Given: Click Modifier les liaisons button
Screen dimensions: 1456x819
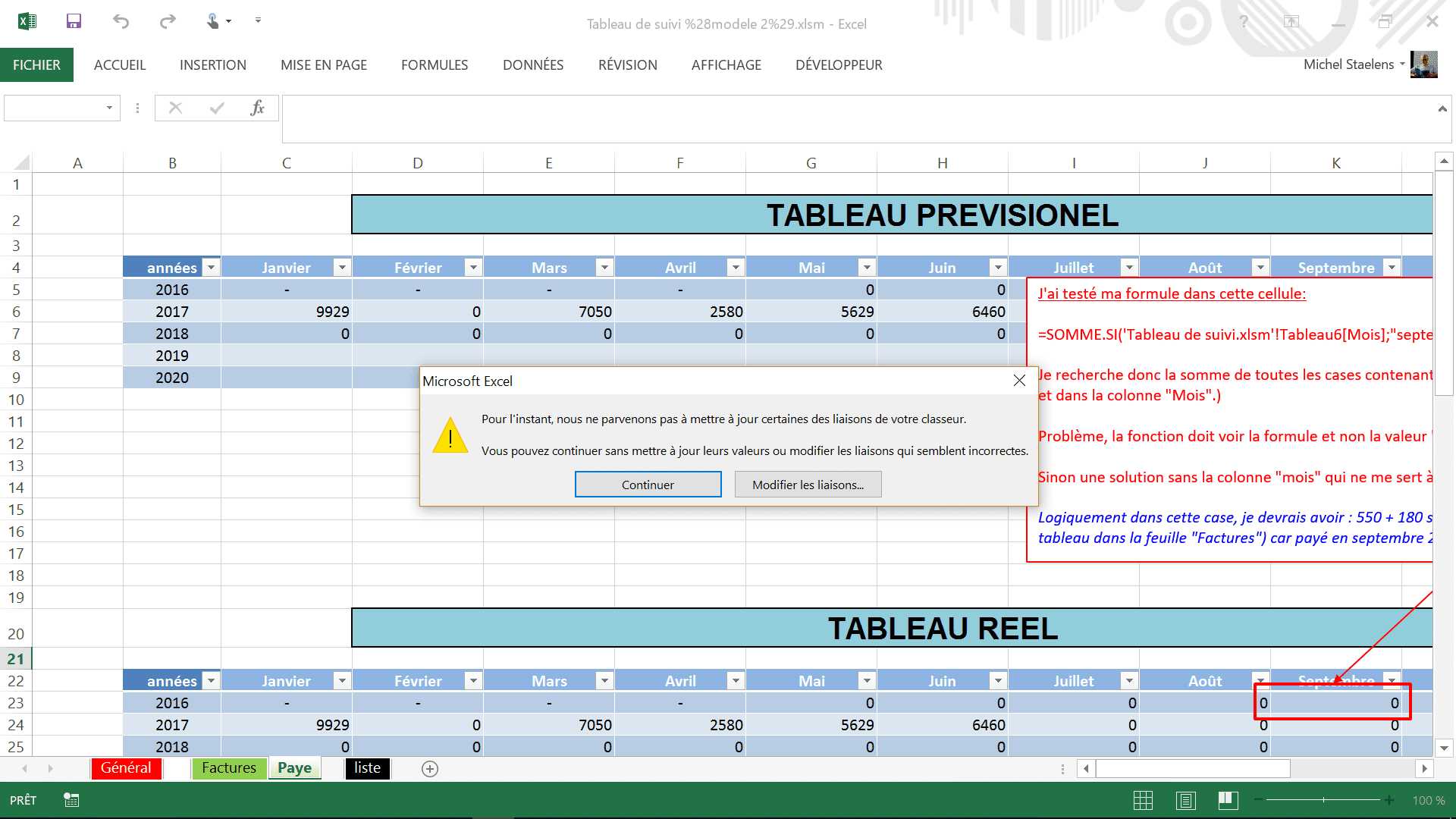Looking at the screenshot, I should click(x=808, y=485).
